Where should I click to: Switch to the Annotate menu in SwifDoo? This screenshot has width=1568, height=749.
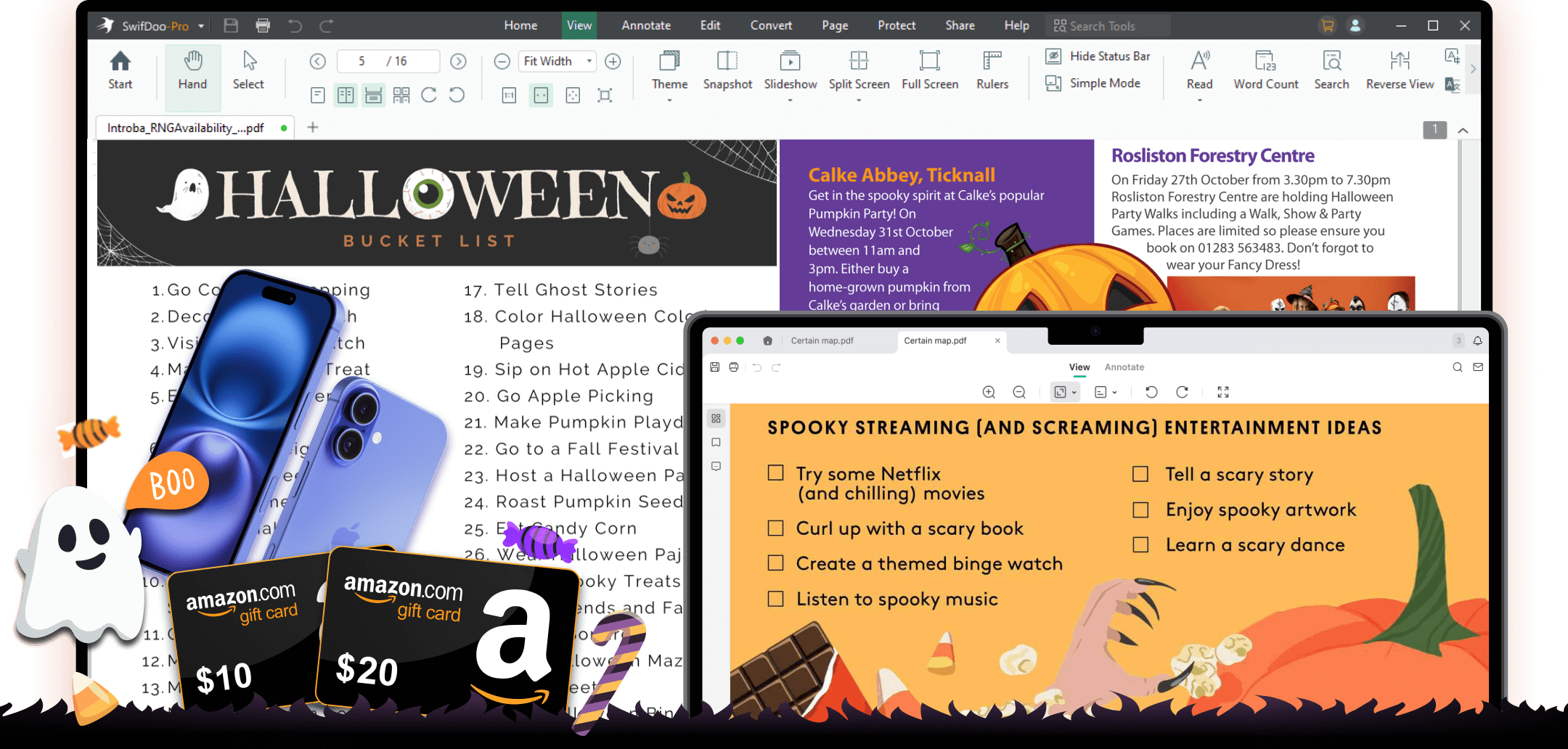646,25
